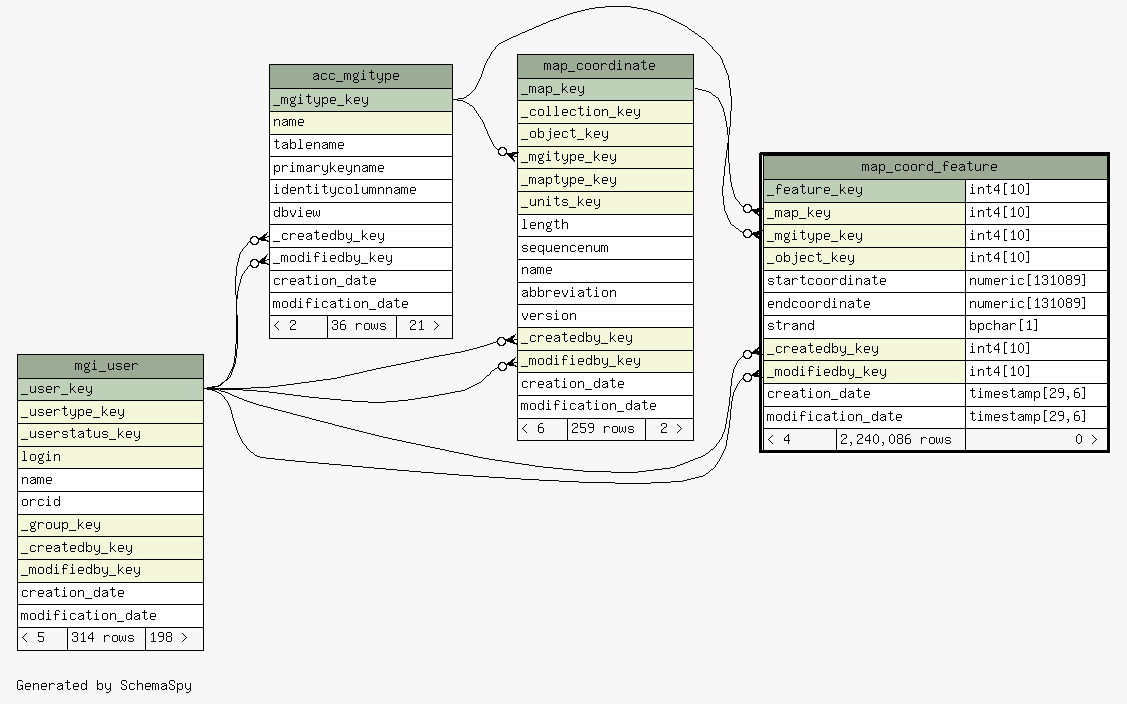1127x704 pixels.
Task: Select _mgitype_key in acc_mgitype table
Action: [x=361, y=100]
